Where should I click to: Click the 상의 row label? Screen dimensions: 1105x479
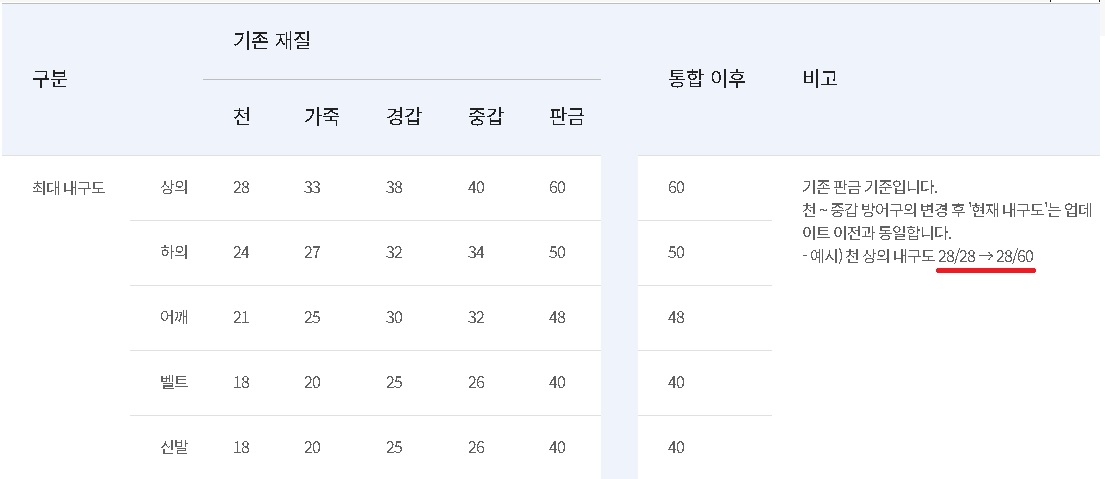(x=174, y=187)
